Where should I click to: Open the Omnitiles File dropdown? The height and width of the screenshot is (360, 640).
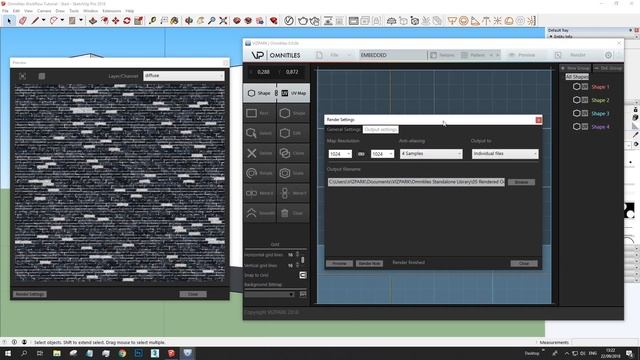[x=334, y=55]
